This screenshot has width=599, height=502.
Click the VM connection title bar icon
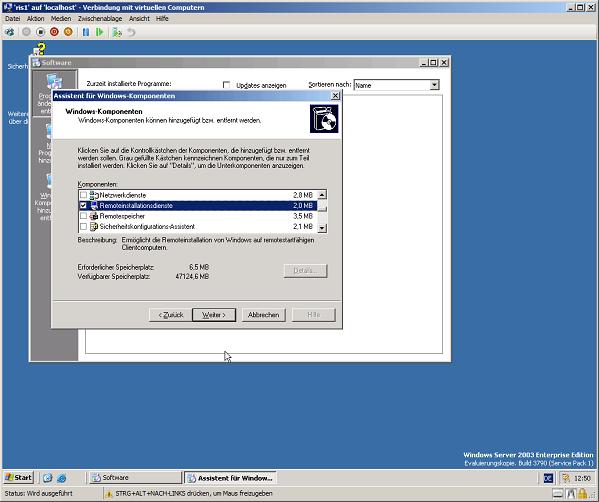point(7,7)
